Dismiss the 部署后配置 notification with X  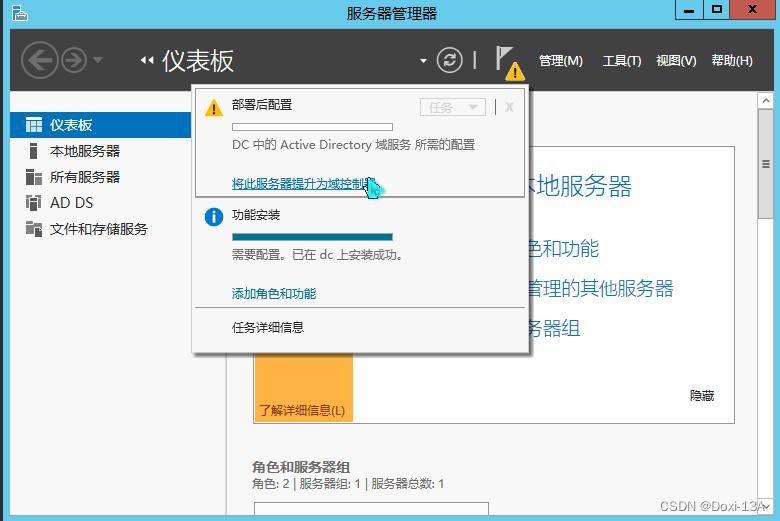[x=509, y=107]
